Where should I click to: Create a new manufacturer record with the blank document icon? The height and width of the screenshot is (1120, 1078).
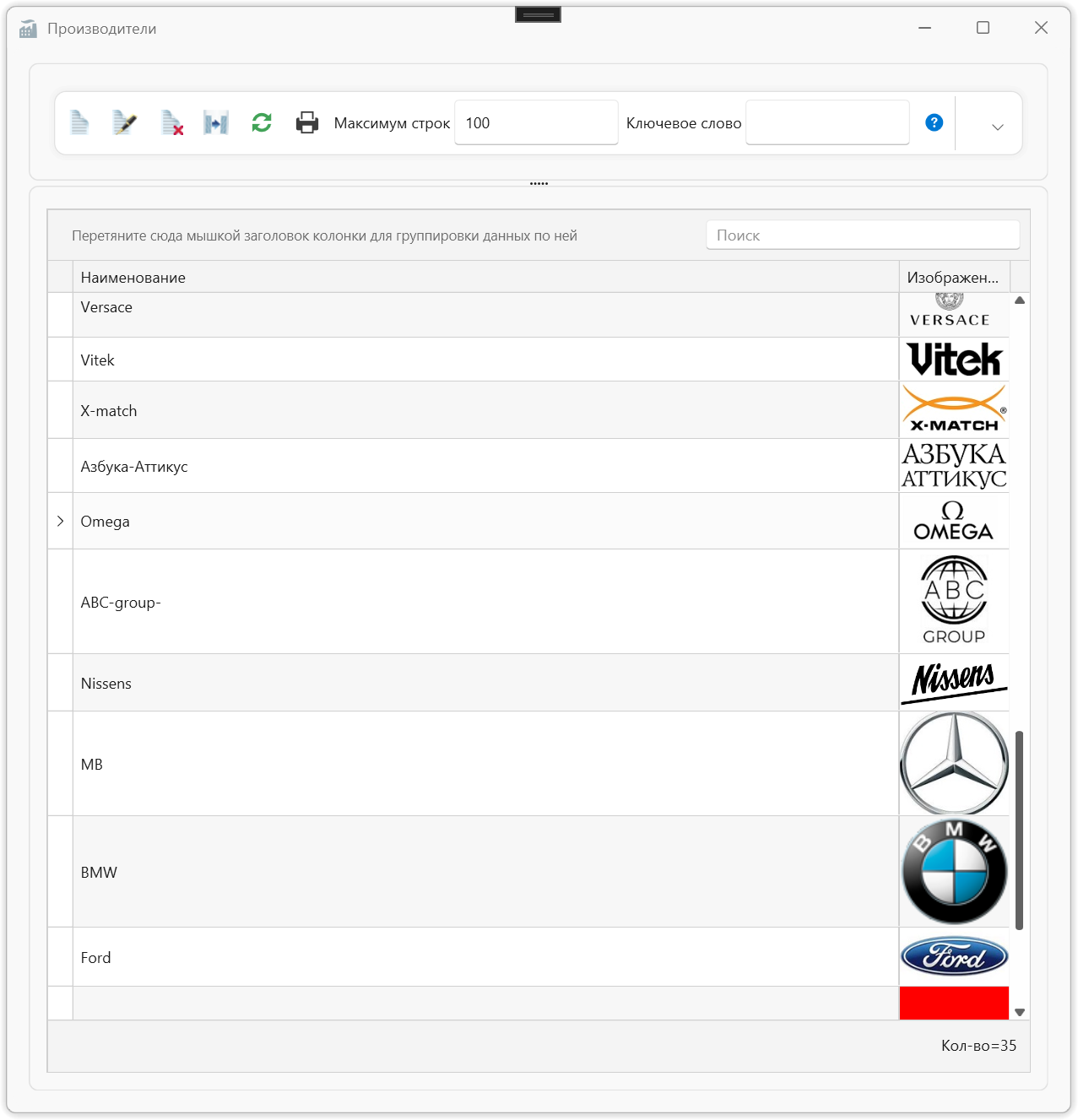coord(79,123)
